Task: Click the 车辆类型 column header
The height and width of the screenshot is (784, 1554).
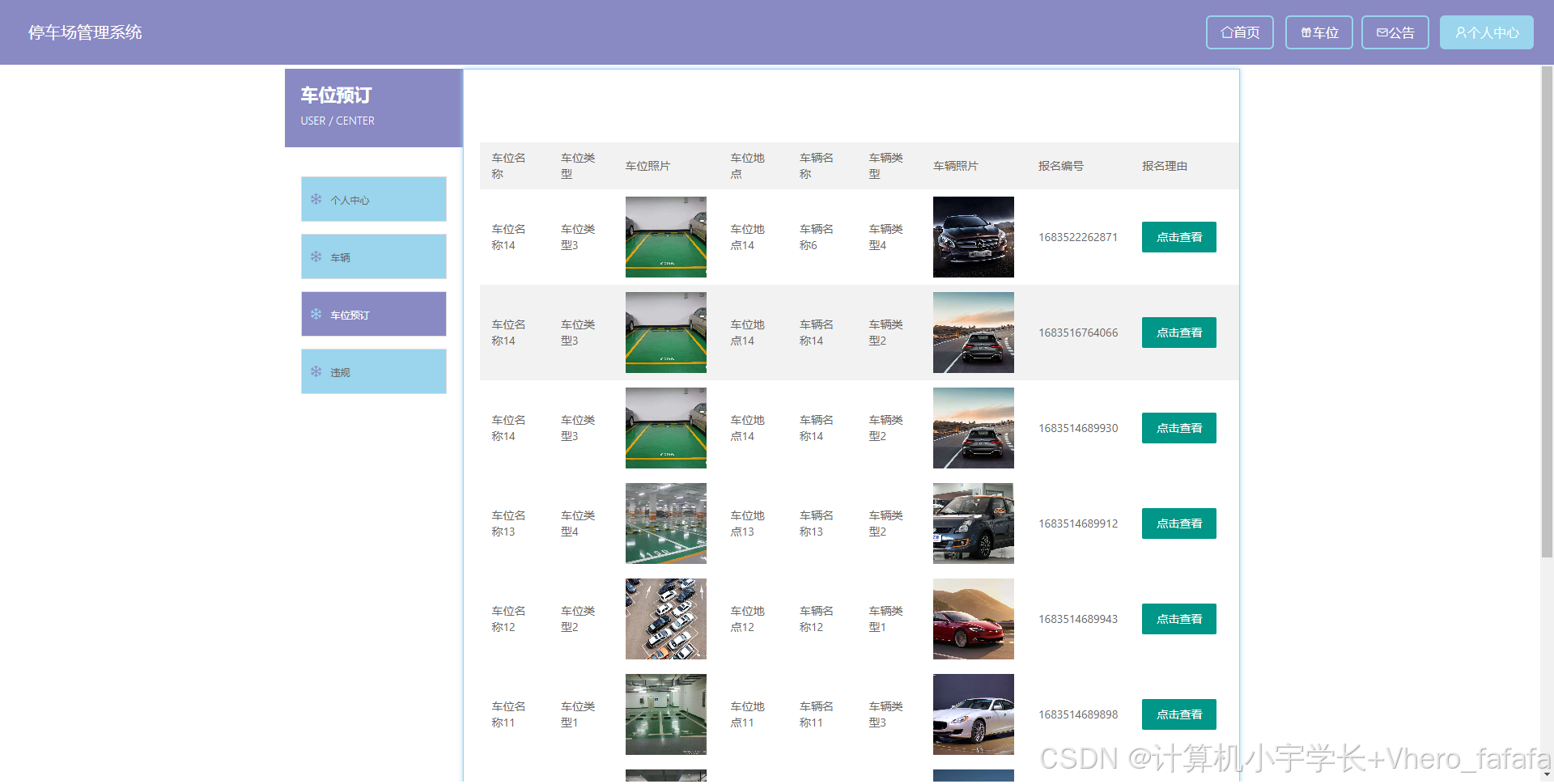Action: click(x=885, y=166)
